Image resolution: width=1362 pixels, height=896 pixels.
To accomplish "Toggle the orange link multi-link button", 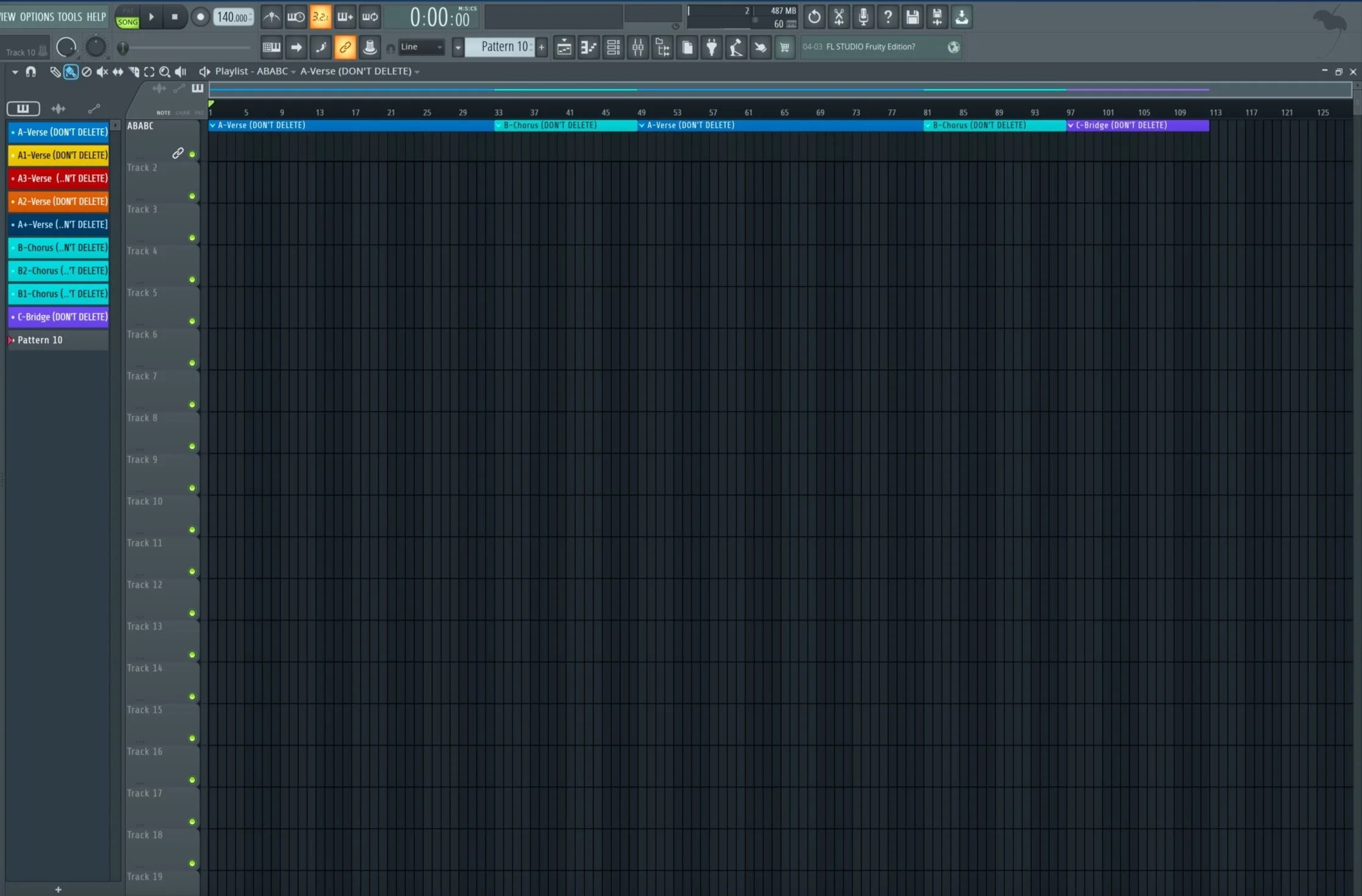I will coord(345,47).
